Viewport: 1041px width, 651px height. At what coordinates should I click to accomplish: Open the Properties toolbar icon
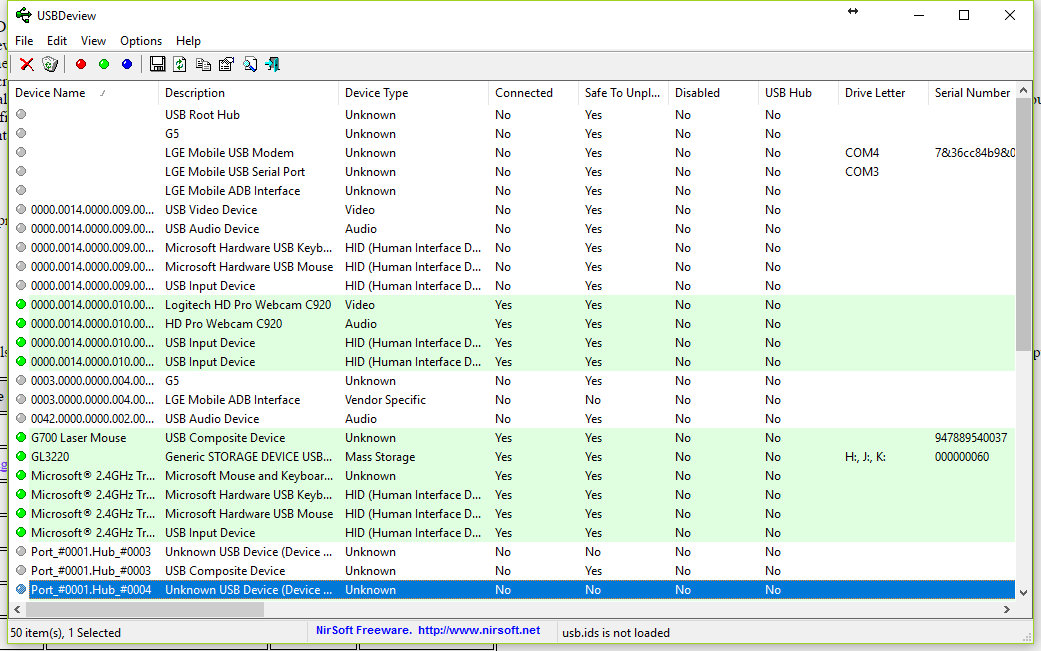226,64
